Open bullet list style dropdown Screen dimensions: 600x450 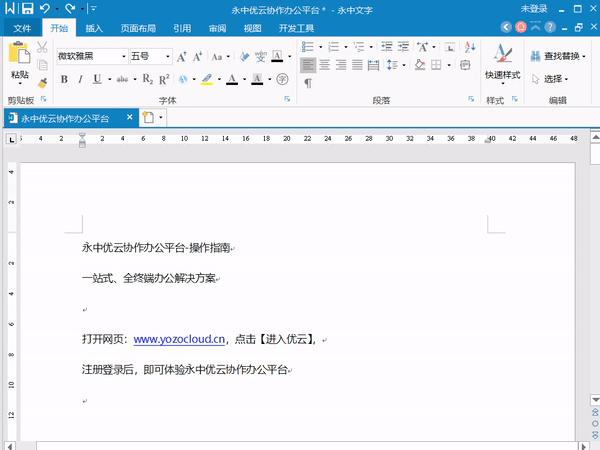click(x=321, y=47)
